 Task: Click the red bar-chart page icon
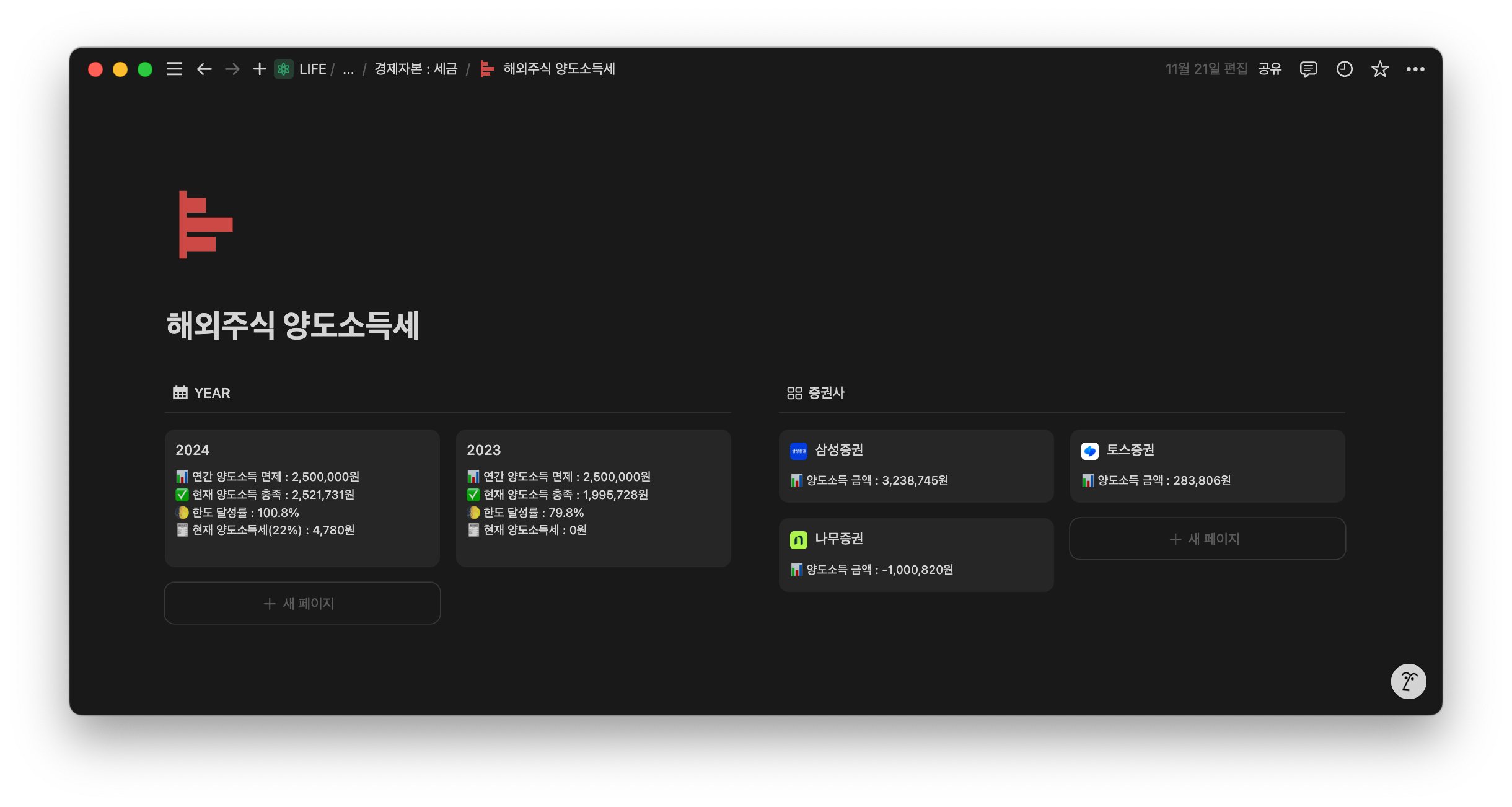(206, 224)
